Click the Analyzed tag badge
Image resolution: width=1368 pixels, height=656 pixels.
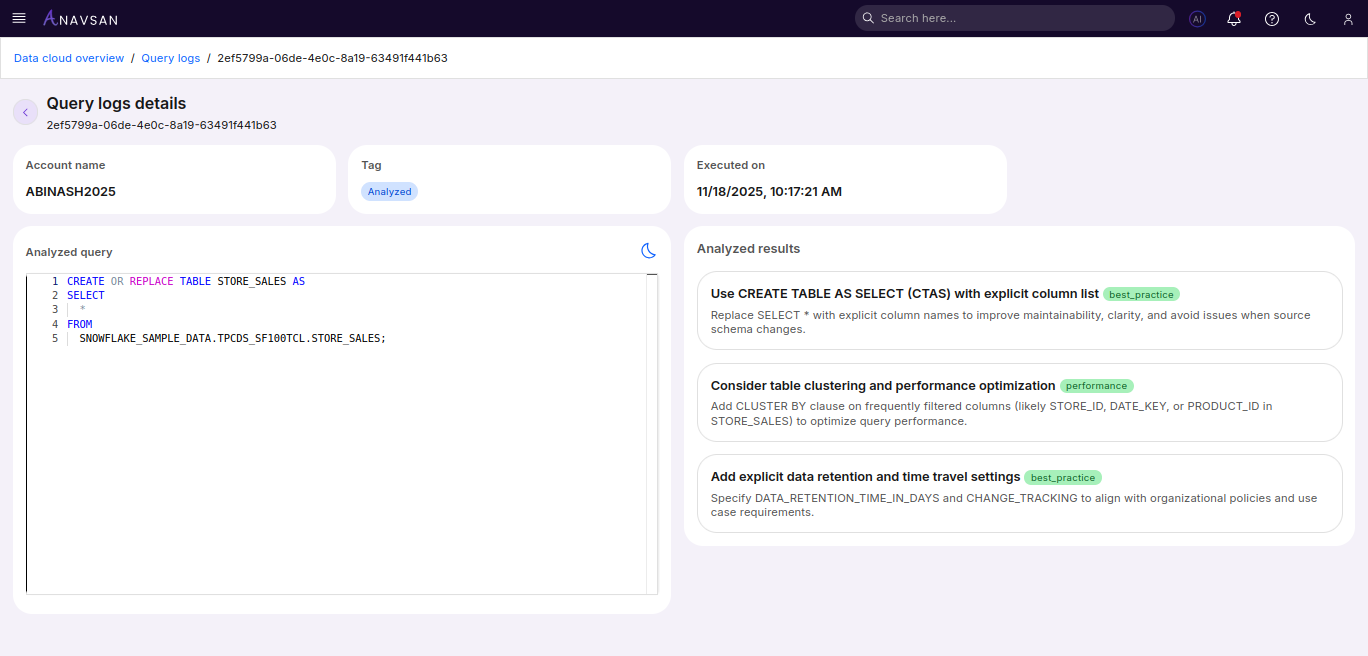point(389,191)
